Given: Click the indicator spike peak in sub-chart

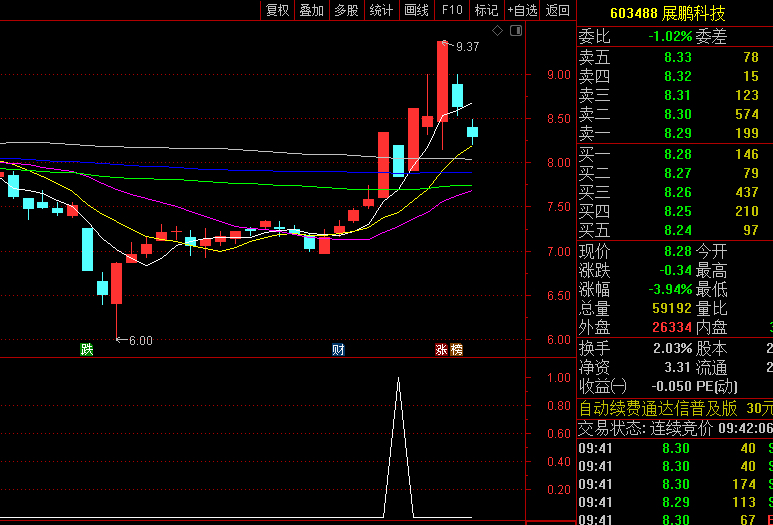Looking at the screenshot, I should 398,379.
